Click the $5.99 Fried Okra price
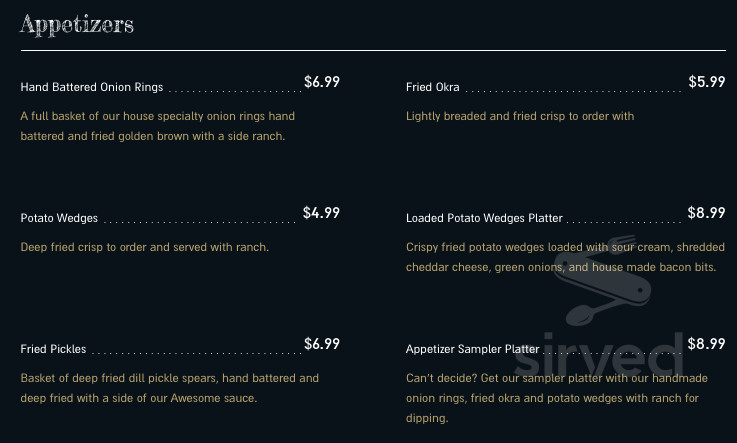737x443 pixels. point(706,82)
